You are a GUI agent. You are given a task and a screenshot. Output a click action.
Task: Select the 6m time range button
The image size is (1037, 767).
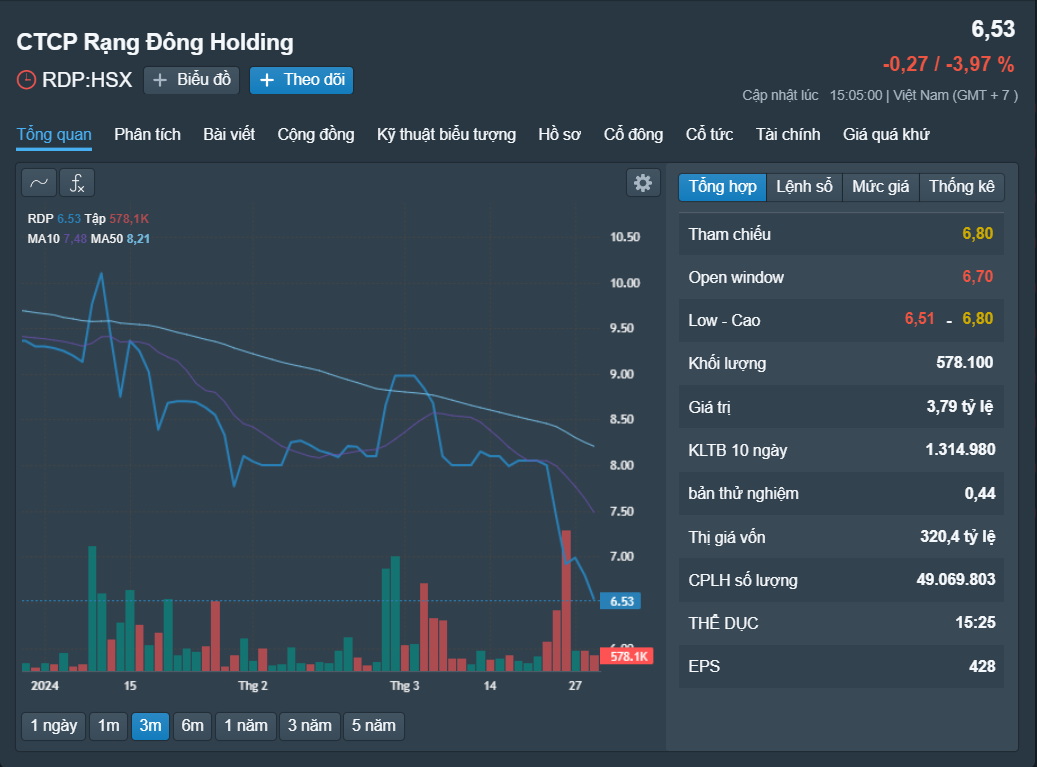click(192, 726)
